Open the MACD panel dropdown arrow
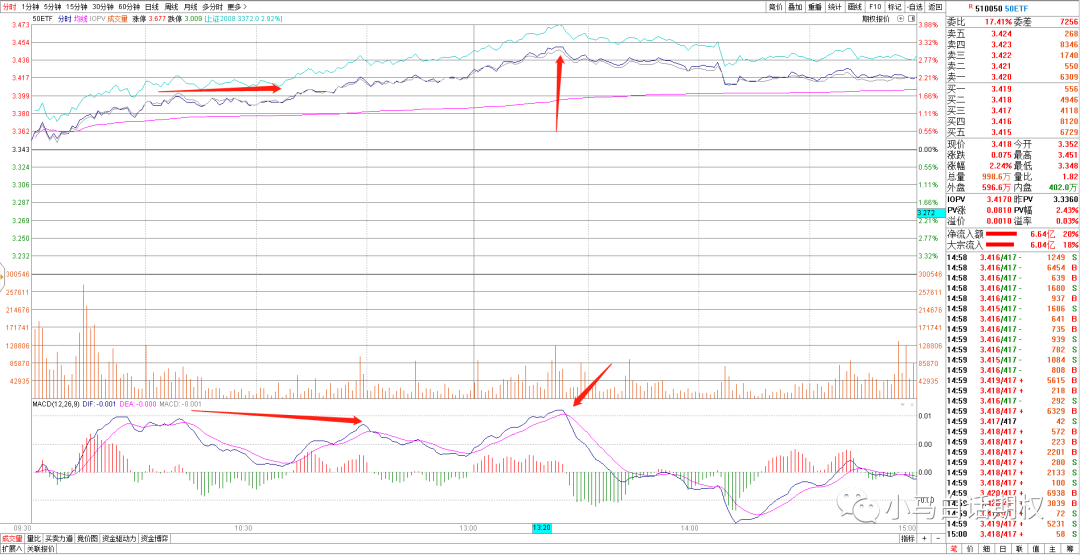This screenshot has width=1080, height=555. (x=902, y=405)
